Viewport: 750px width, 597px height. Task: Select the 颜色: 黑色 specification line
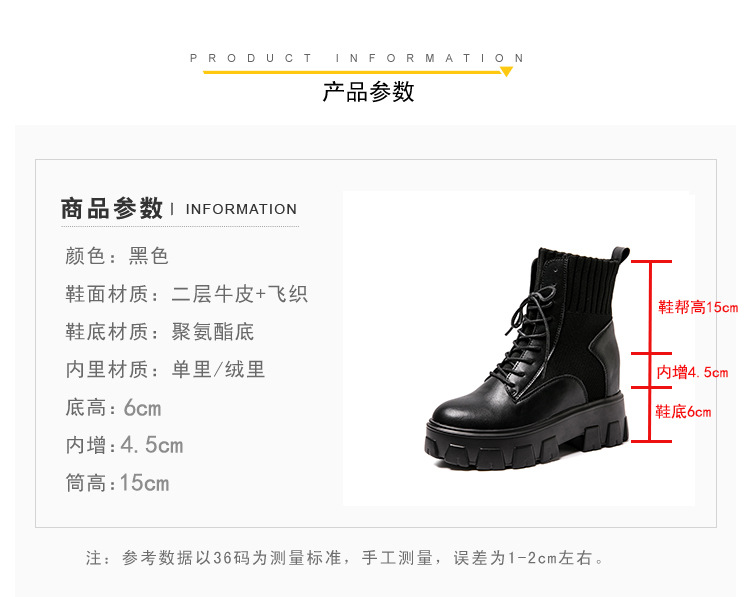[x=117, y=256]
